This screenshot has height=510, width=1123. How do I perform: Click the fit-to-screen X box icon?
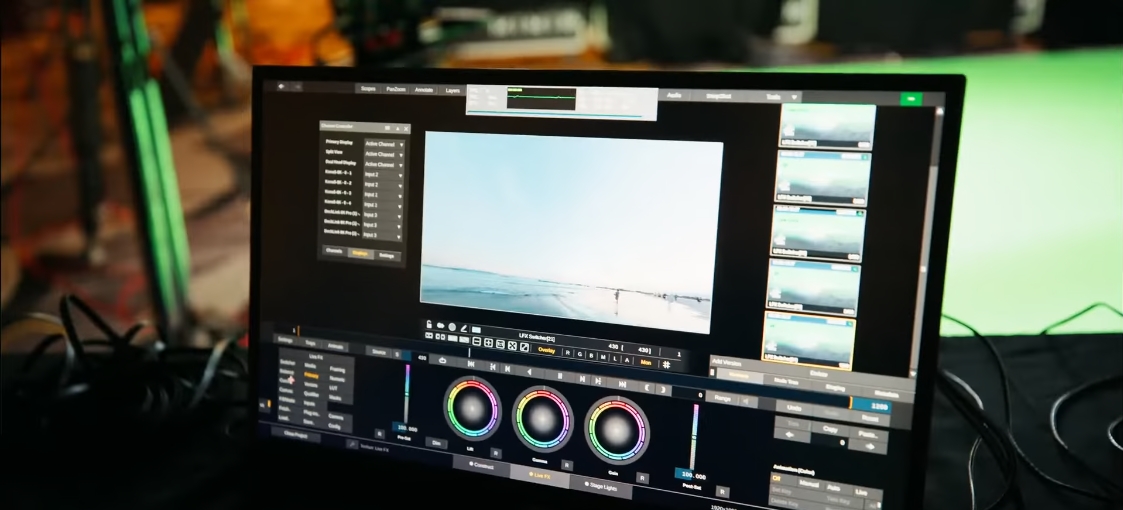(x=511, y=346)
